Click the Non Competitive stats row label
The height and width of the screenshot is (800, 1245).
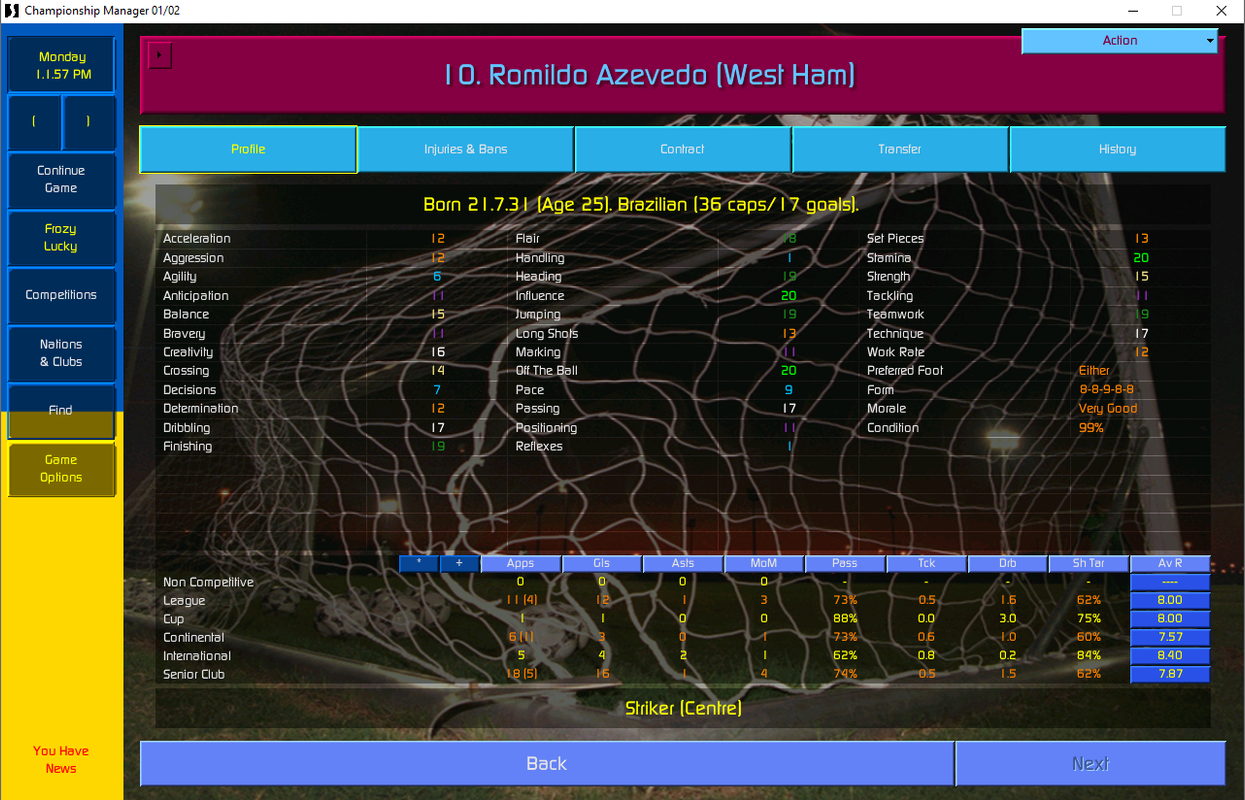click(x=208, y=582)
